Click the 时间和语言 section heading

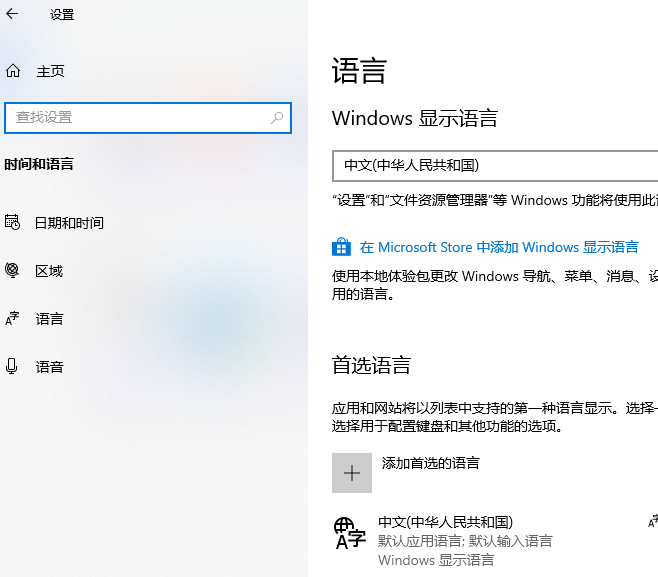click(x=39, y=164)
